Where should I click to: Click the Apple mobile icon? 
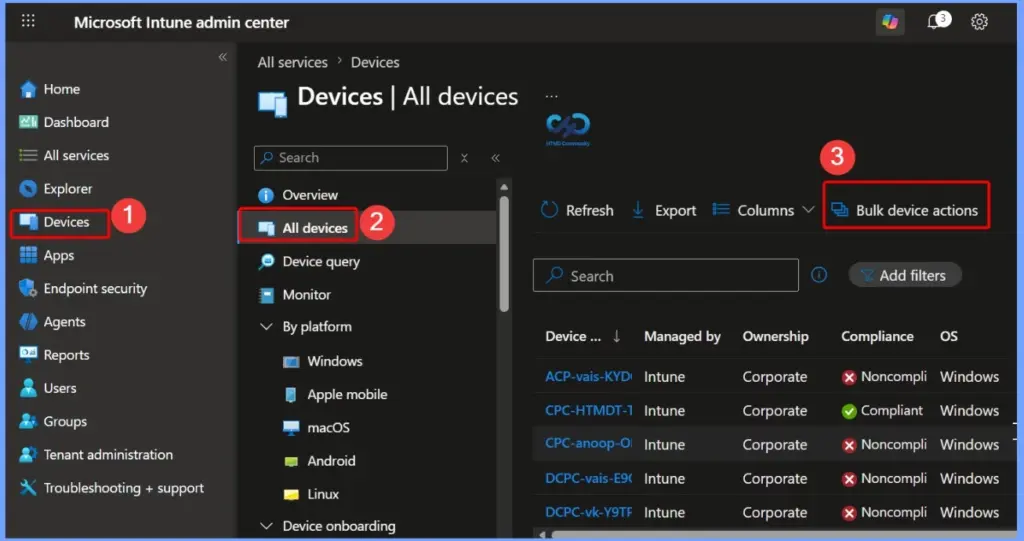291,395
